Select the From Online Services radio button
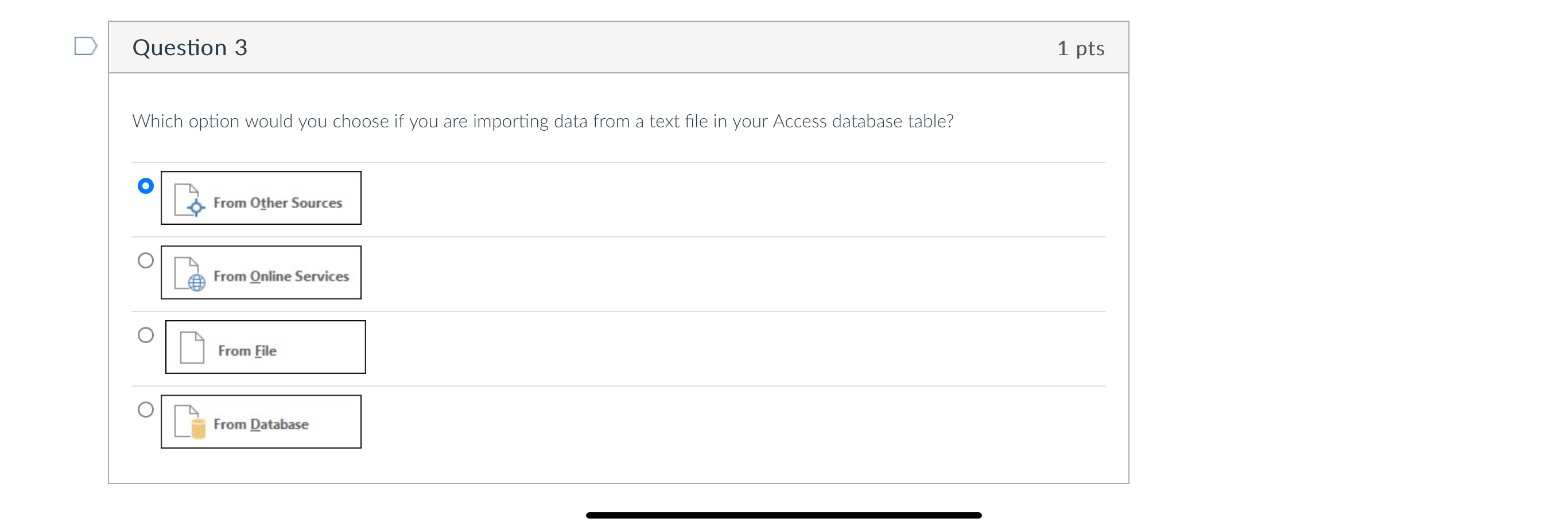 [145, 260]
